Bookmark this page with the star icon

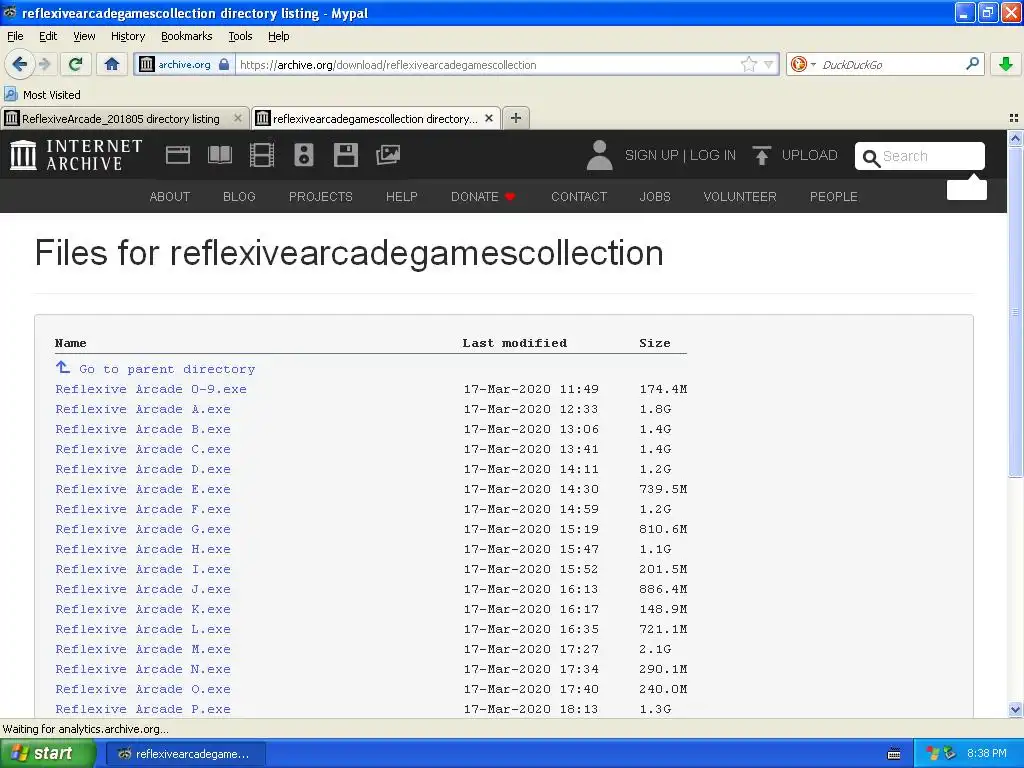(748, 64)
